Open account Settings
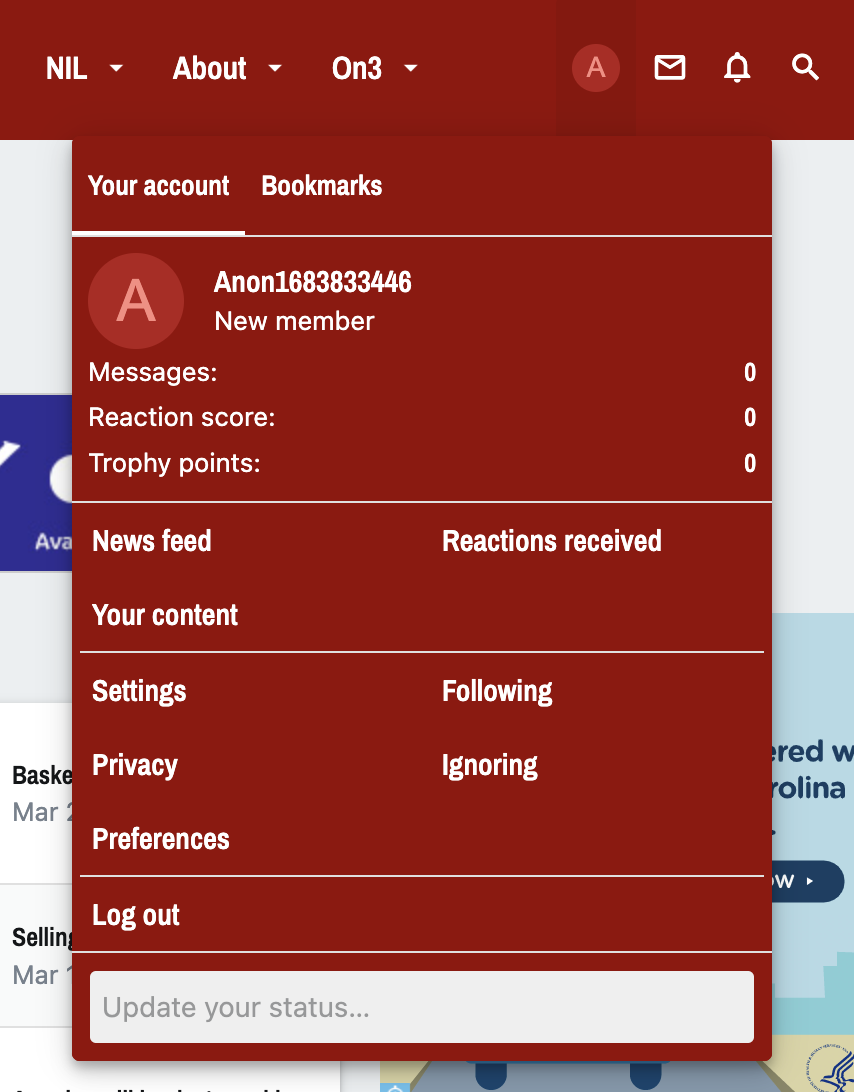854x1092 pixels. (x=139, y=691)
